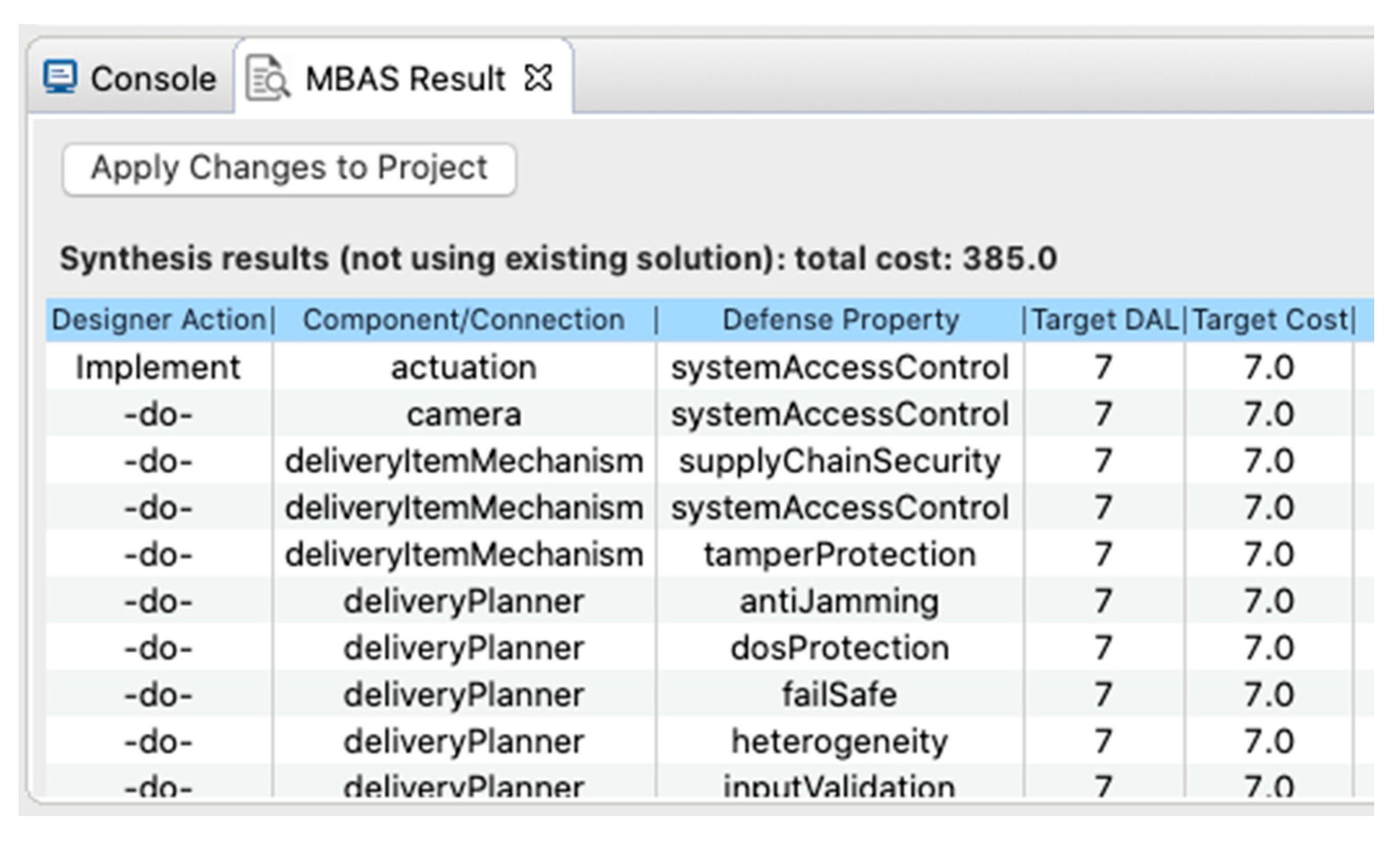The width and height of the screenshot is (1400, 841).
Task: Close the MBAS Result tab
Action: click(537, 77)
